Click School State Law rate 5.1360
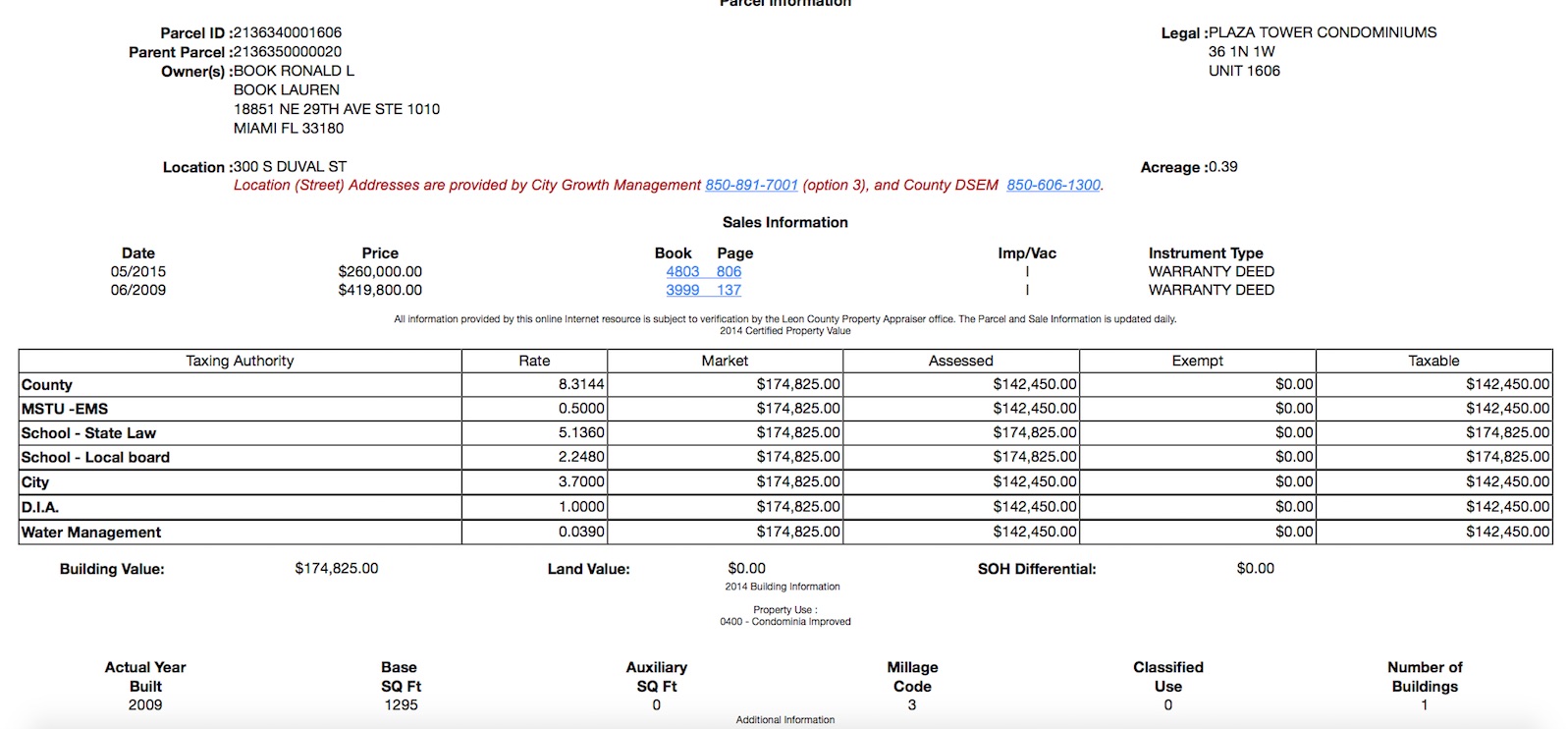 coord(581,432)
